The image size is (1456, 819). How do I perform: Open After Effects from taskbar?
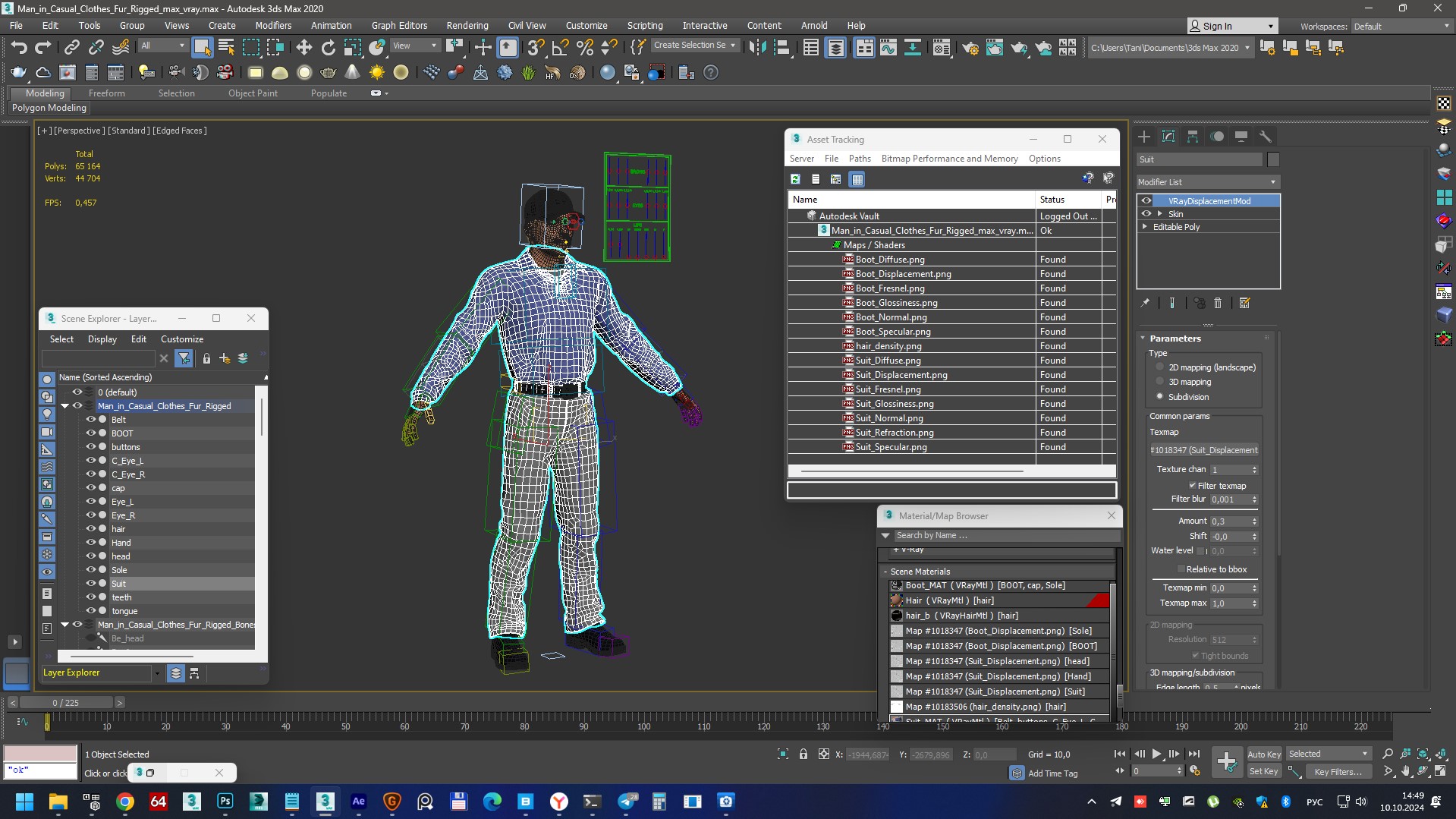pyautogui.click(x=359, y=802)
